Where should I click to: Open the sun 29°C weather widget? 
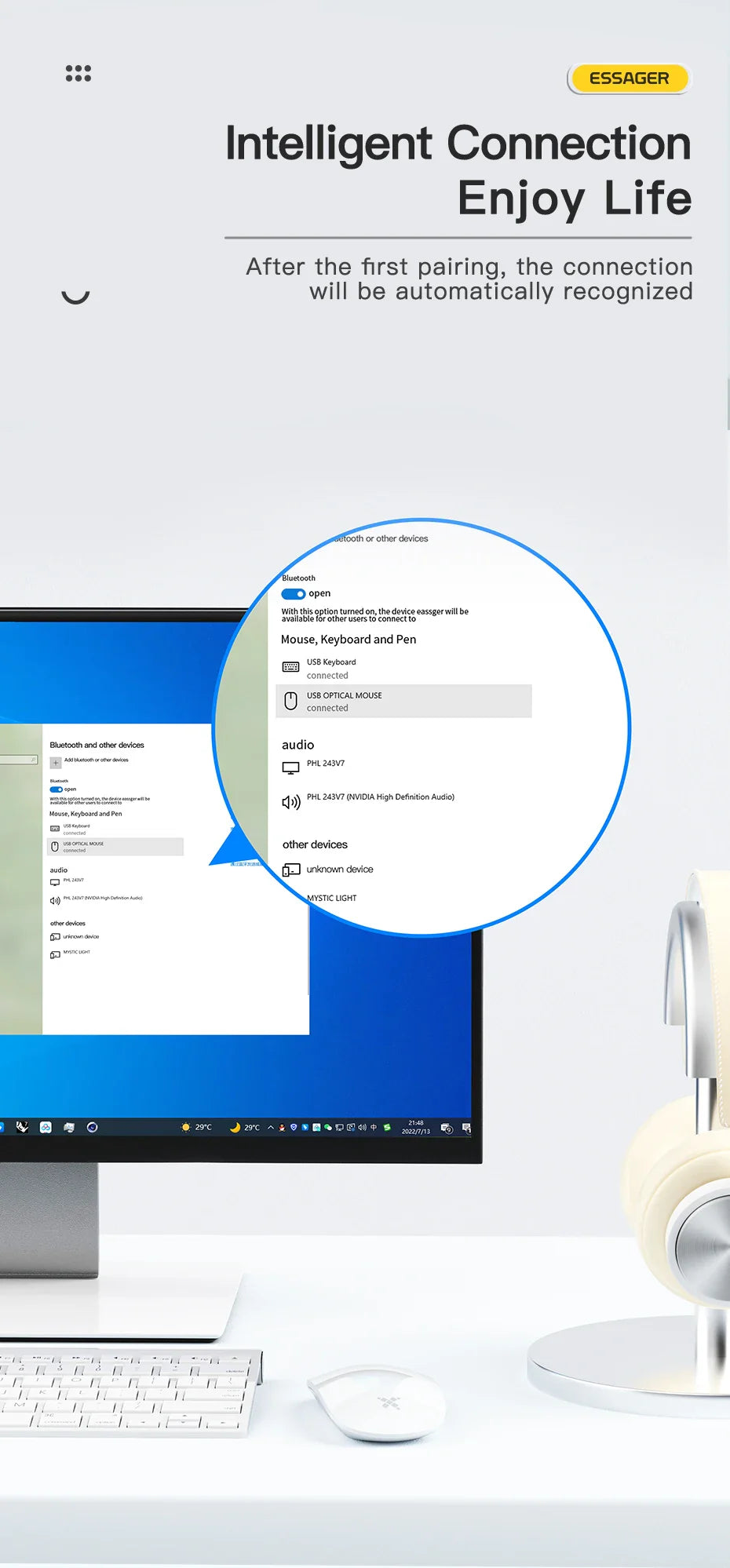[x=196, y=1127]
